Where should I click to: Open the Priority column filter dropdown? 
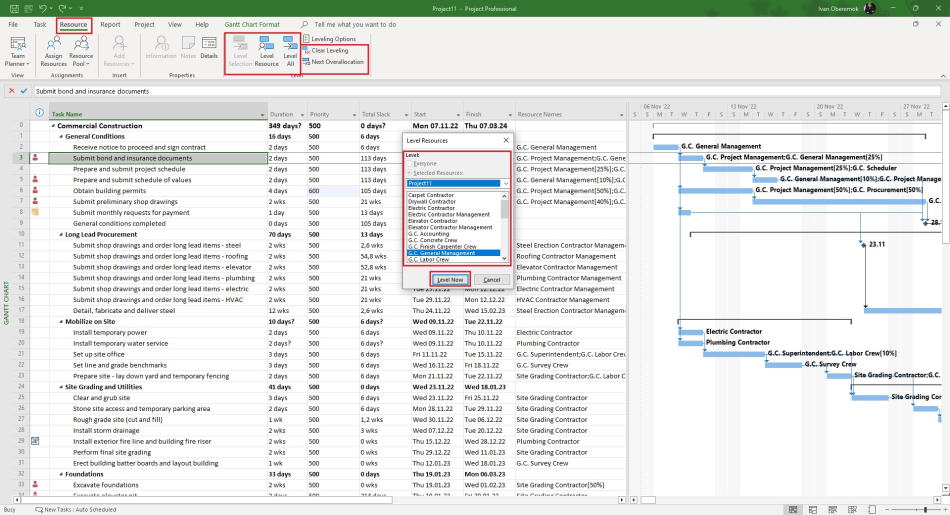point(354,115)
